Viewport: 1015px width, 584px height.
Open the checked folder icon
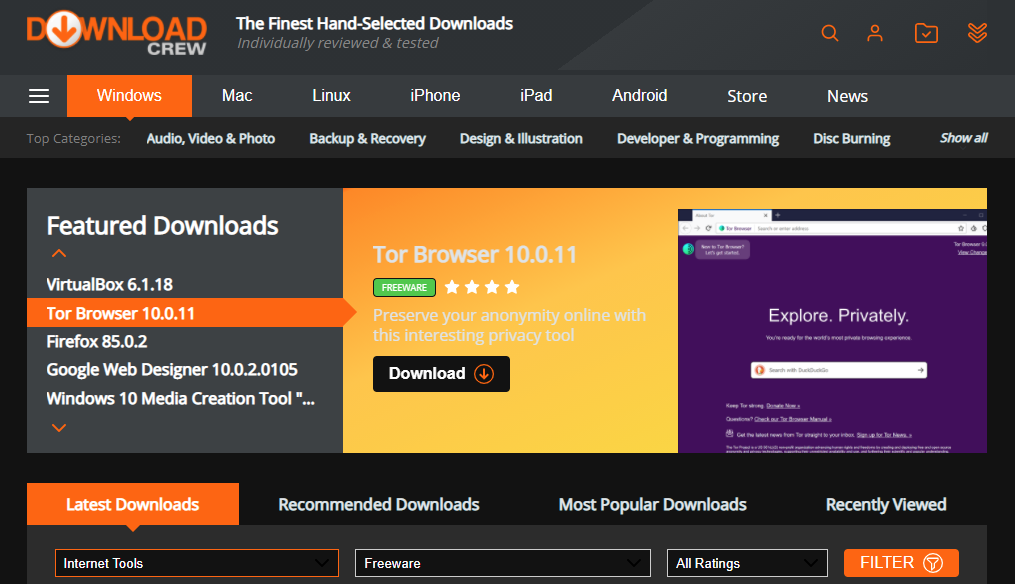pos(926,33)
